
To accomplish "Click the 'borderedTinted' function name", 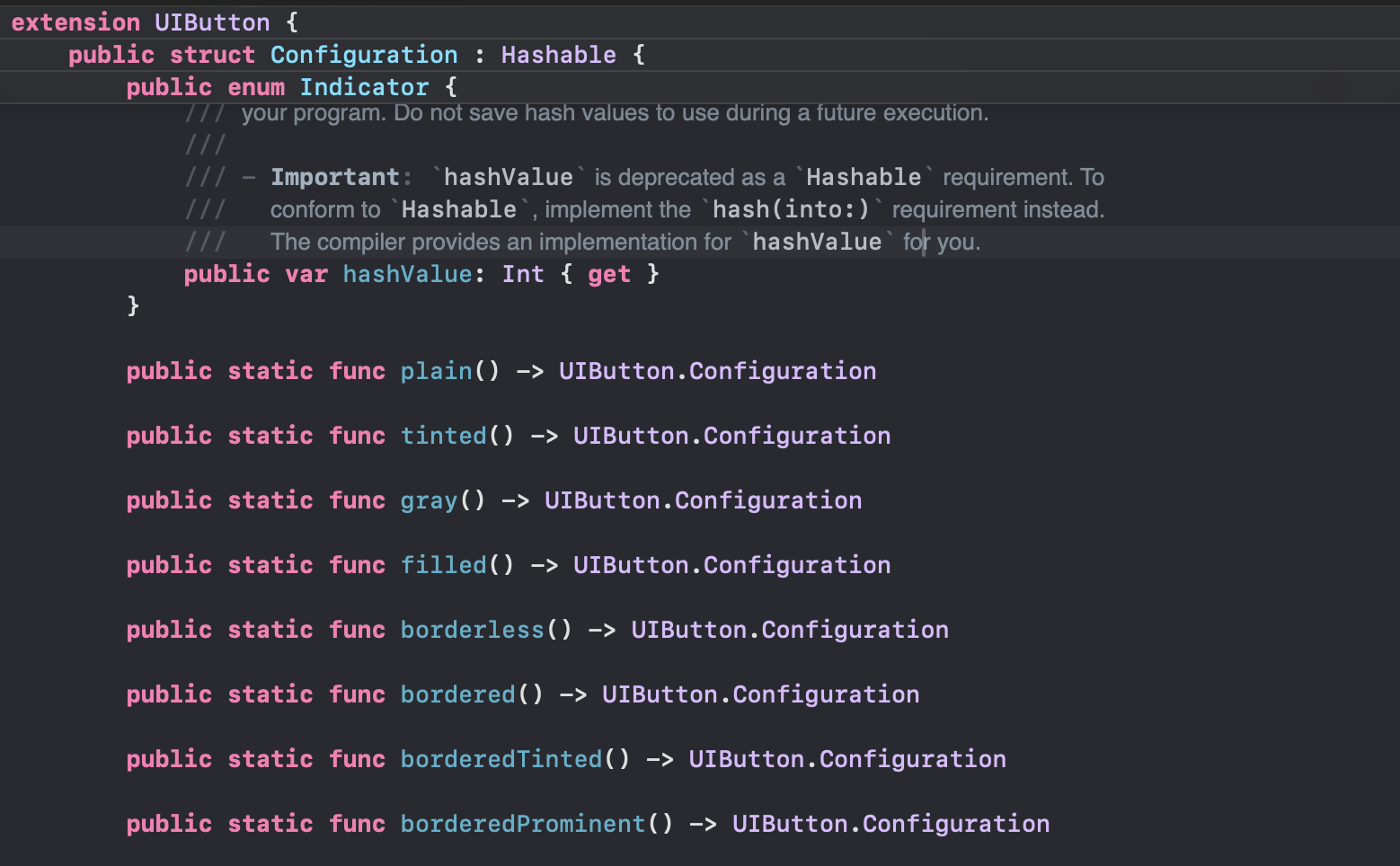I will (501, 759).
